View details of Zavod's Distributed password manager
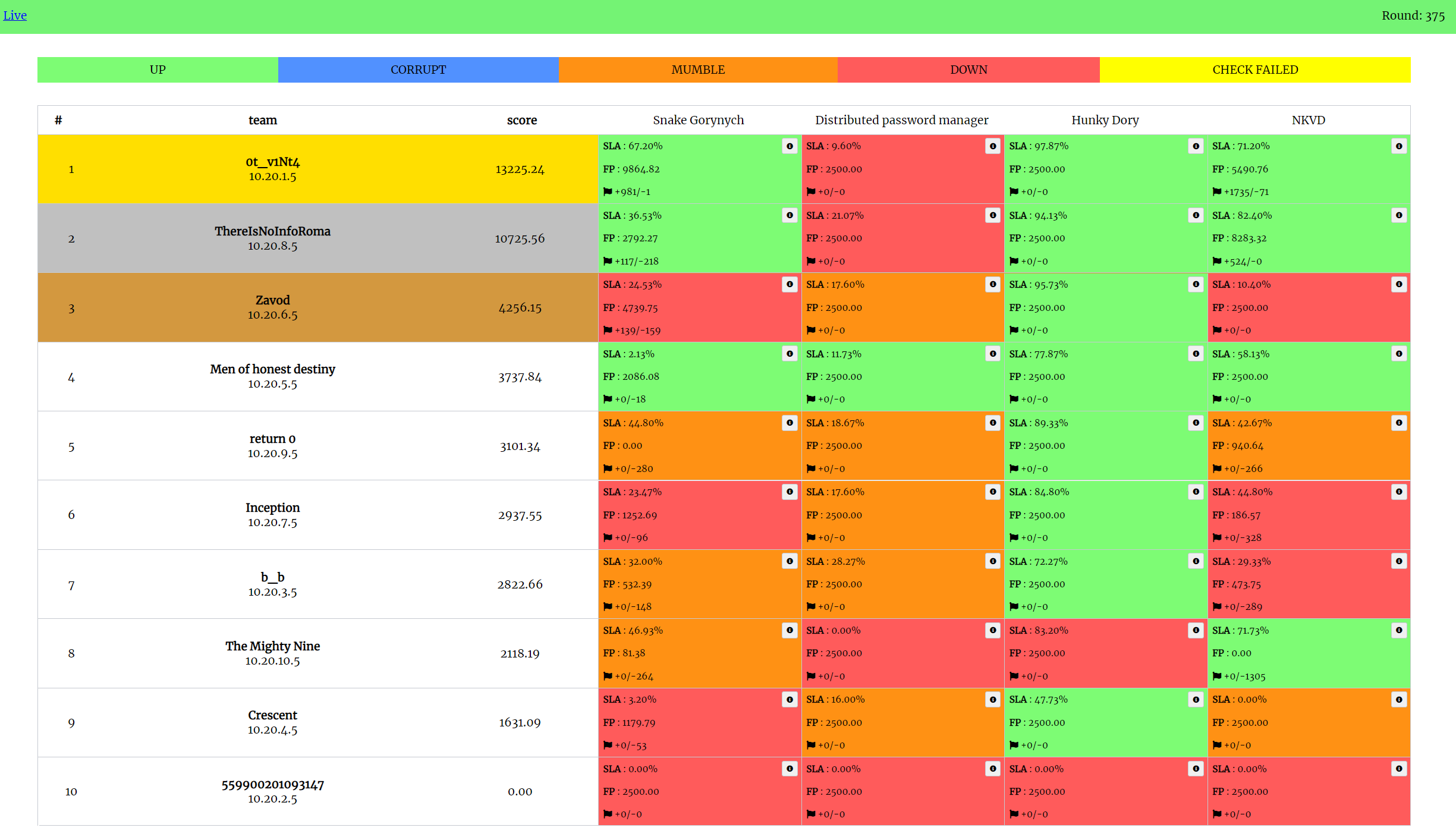1456x837 pixels. point(993,284)
